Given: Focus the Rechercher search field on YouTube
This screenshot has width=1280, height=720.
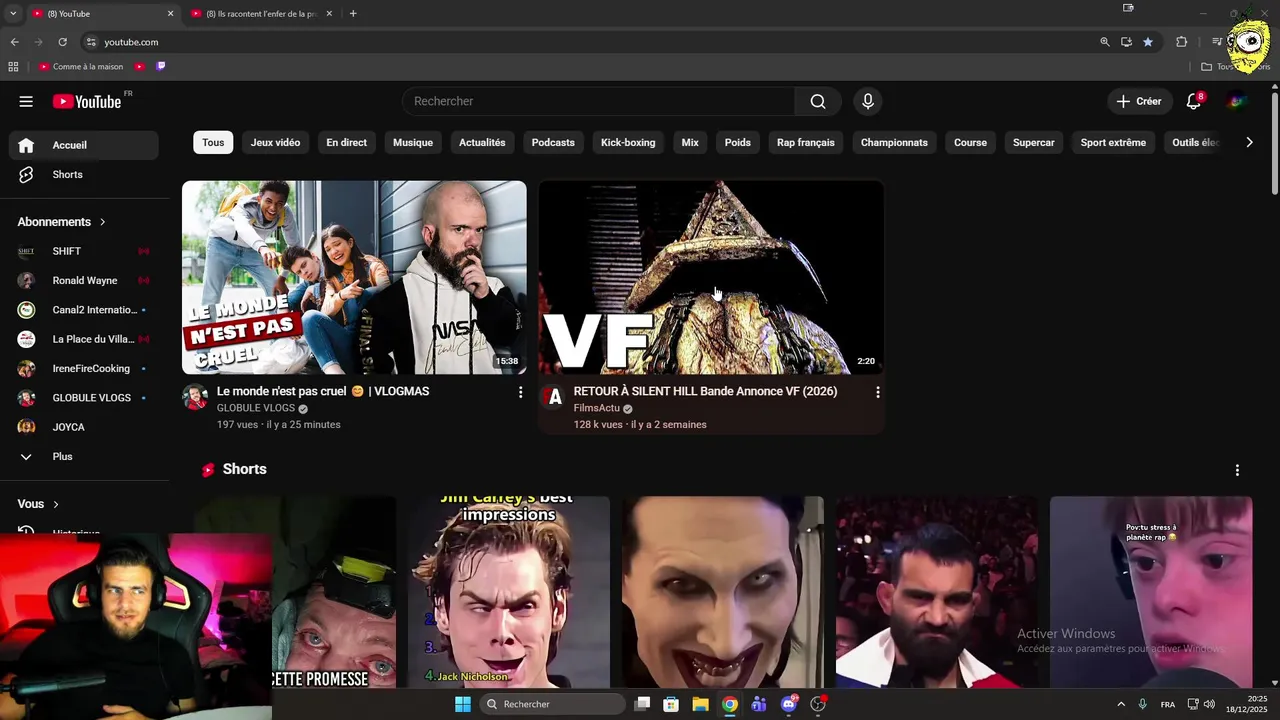Looking at the screenshot, I should [x=598, y=101].
